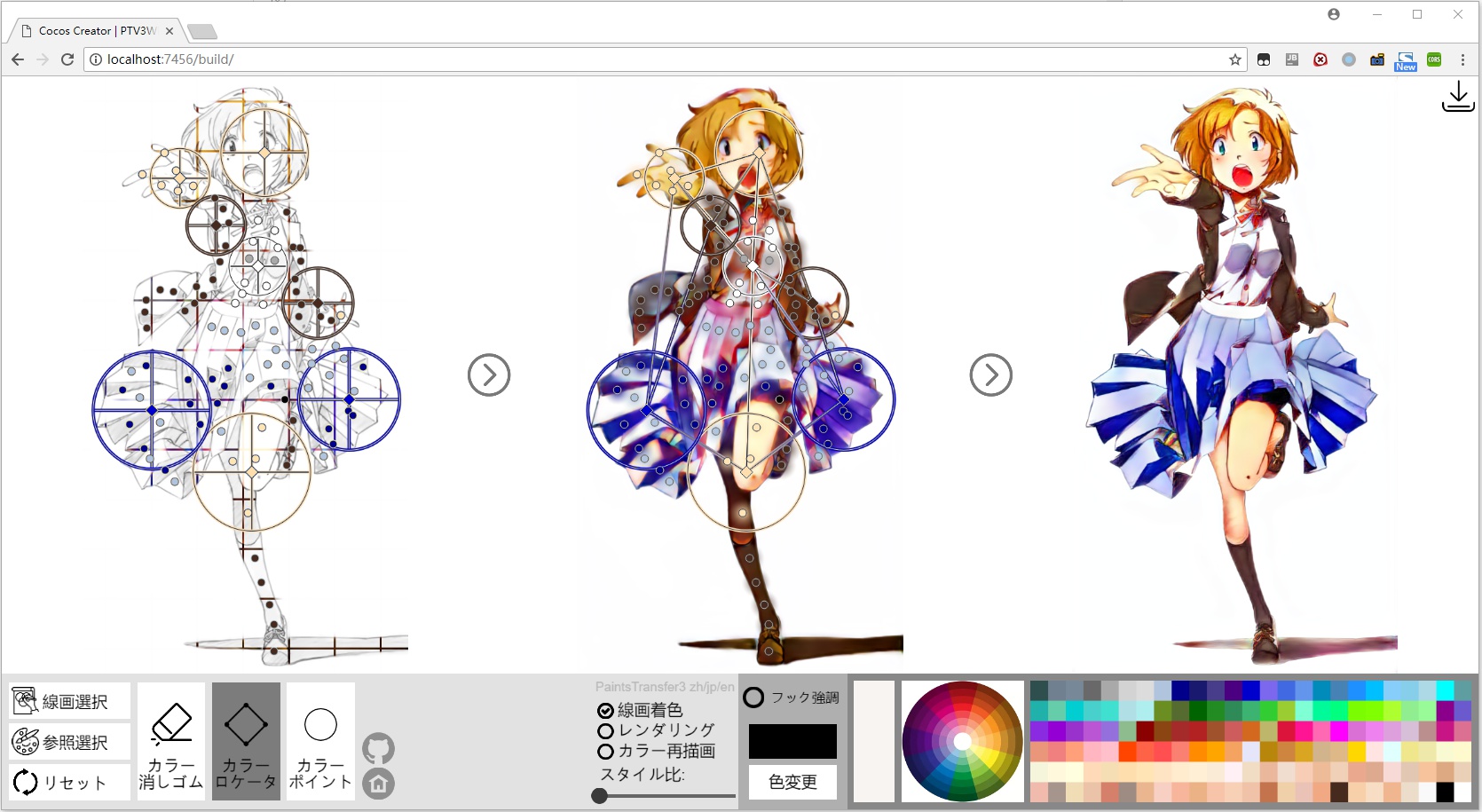1482x812 pixels.
Task: Select the カラー消しゴム eraser tool
Action: pyautogui.click(x=171, y=741)
